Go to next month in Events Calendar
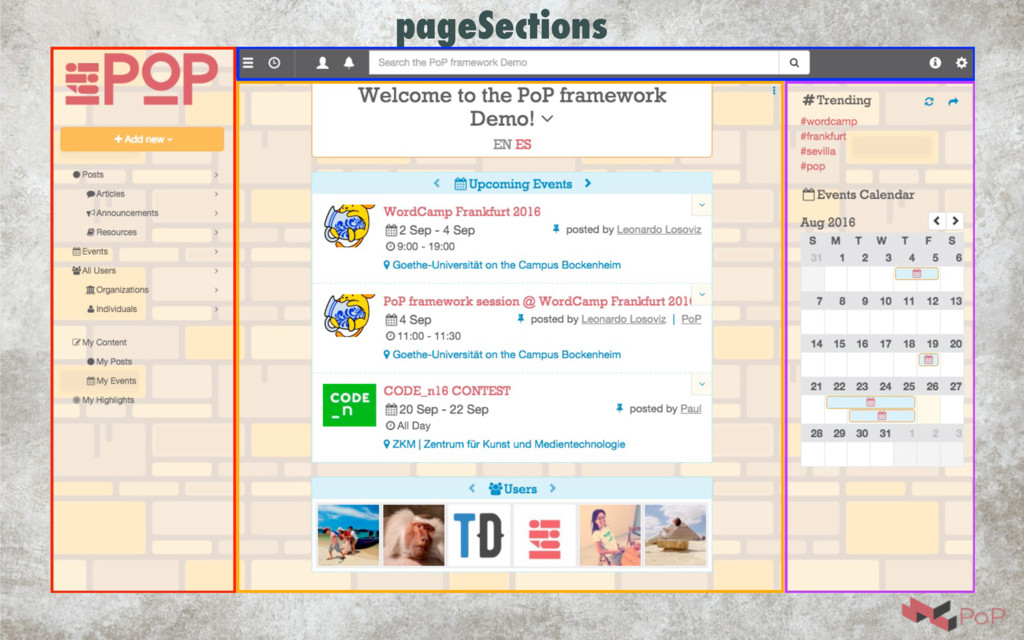1024x640 pixels. [x=955, y=221]
